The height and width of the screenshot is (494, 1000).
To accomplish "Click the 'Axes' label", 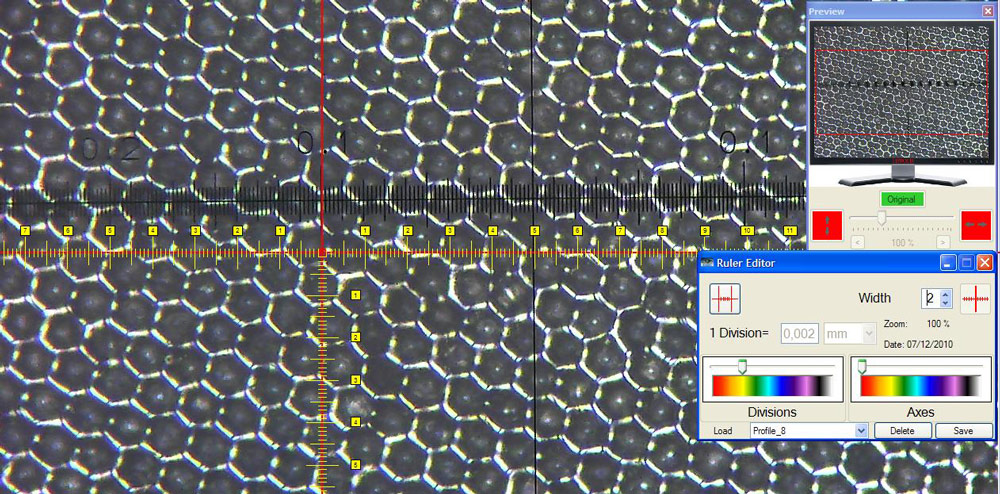I will (x=921, y=412).
